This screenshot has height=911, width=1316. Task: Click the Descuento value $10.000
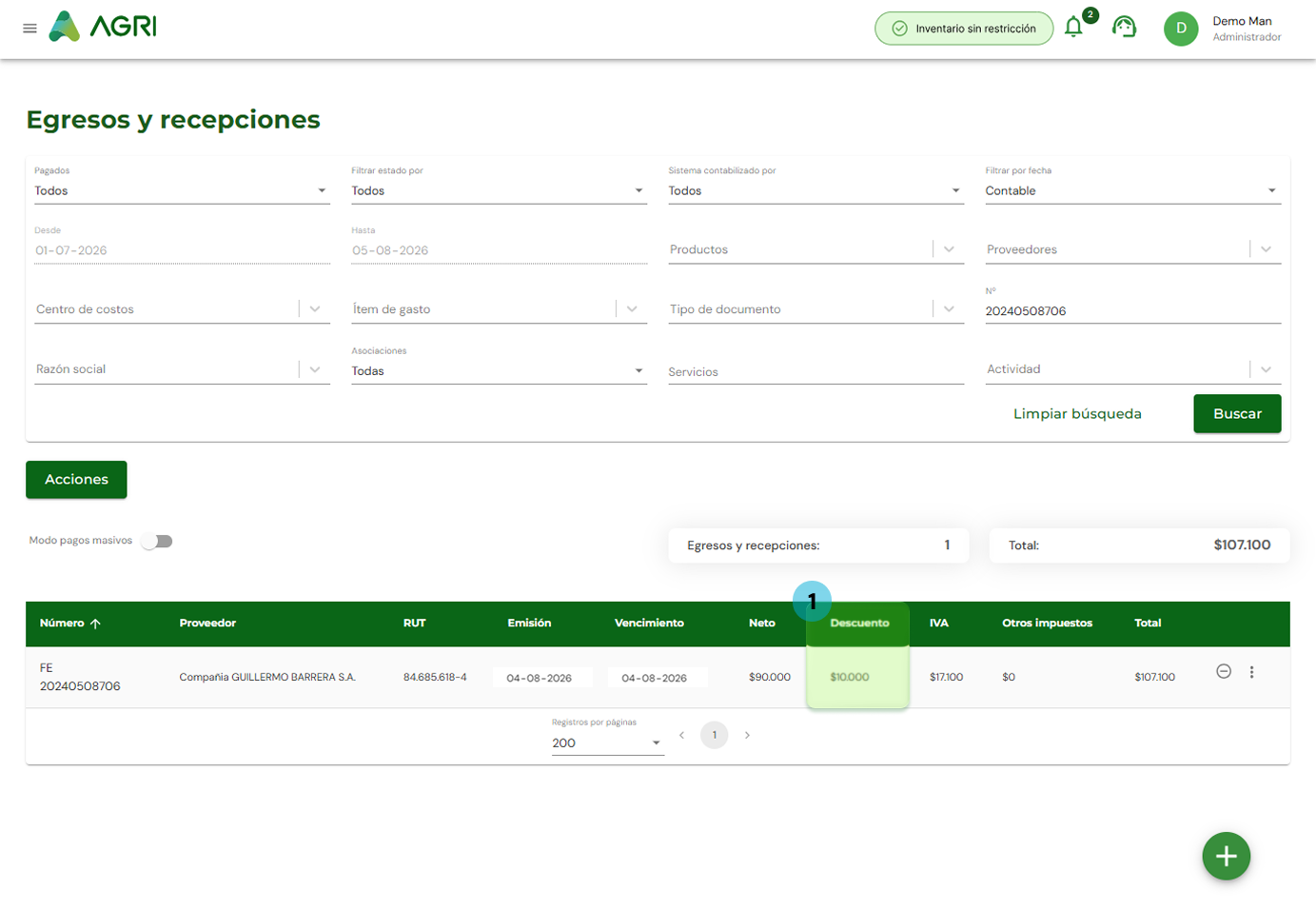[850, 678]
